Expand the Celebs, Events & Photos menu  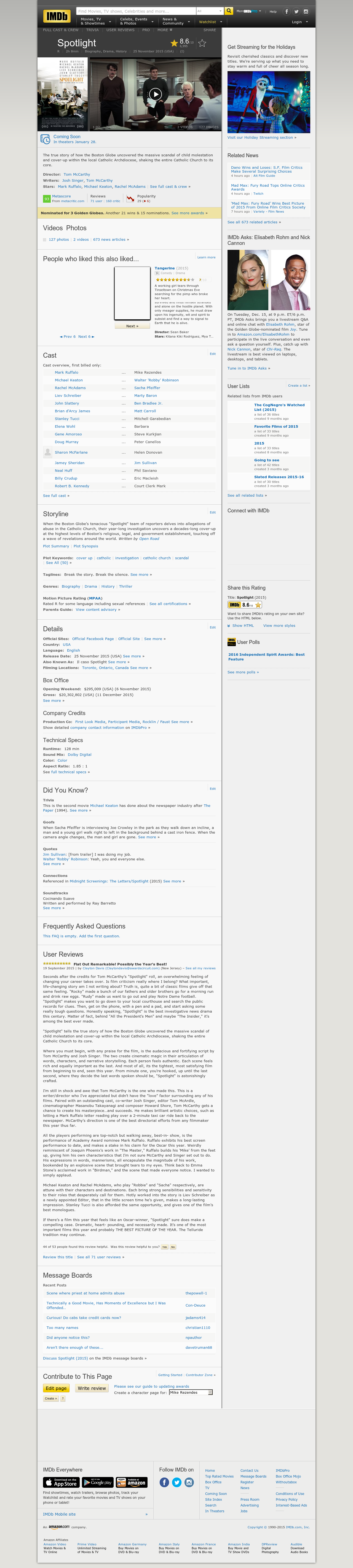135,21
